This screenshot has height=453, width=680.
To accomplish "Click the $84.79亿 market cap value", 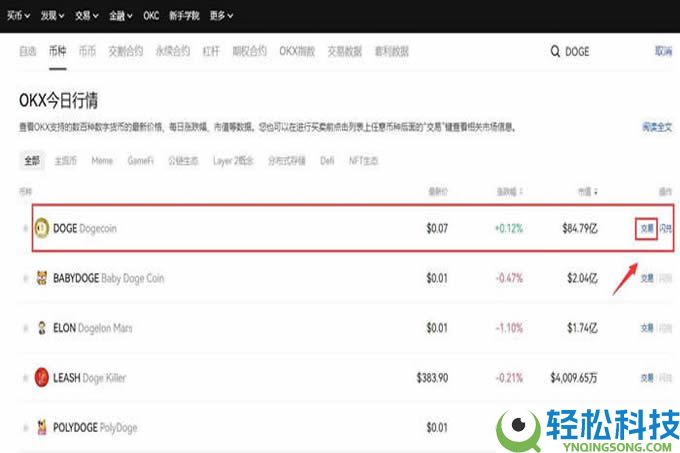I will click(x=580, y=228).
